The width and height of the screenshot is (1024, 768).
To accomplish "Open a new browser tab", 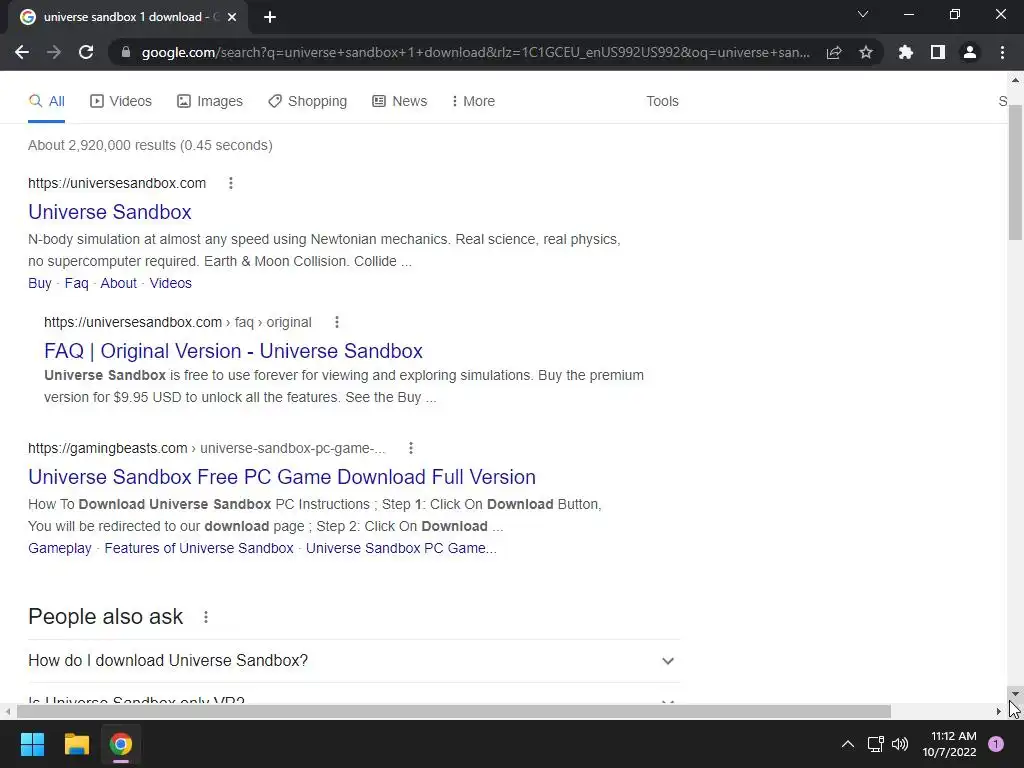I will coord(270,17).
